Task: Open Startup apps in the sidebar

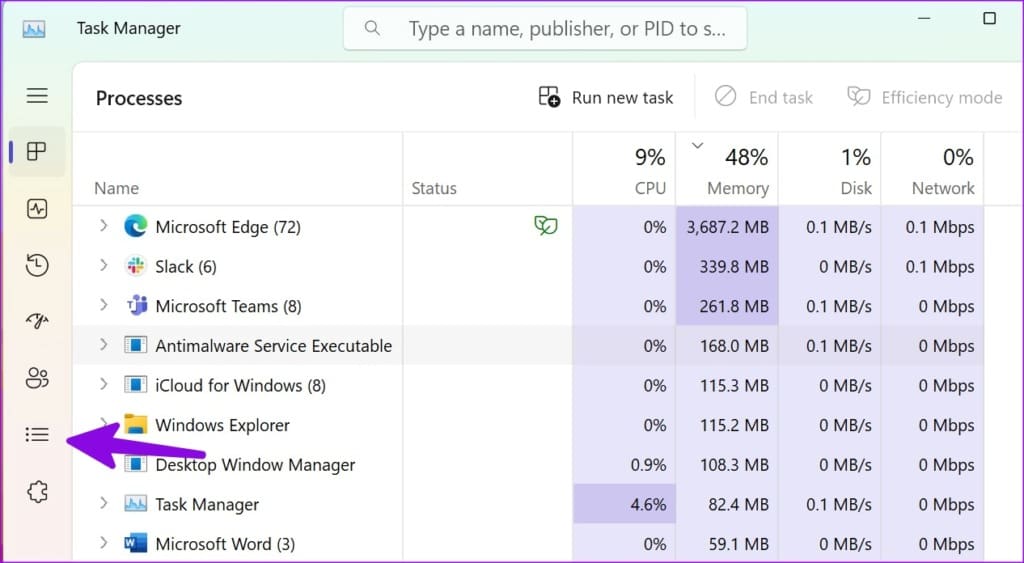Action: pos(37,321)
